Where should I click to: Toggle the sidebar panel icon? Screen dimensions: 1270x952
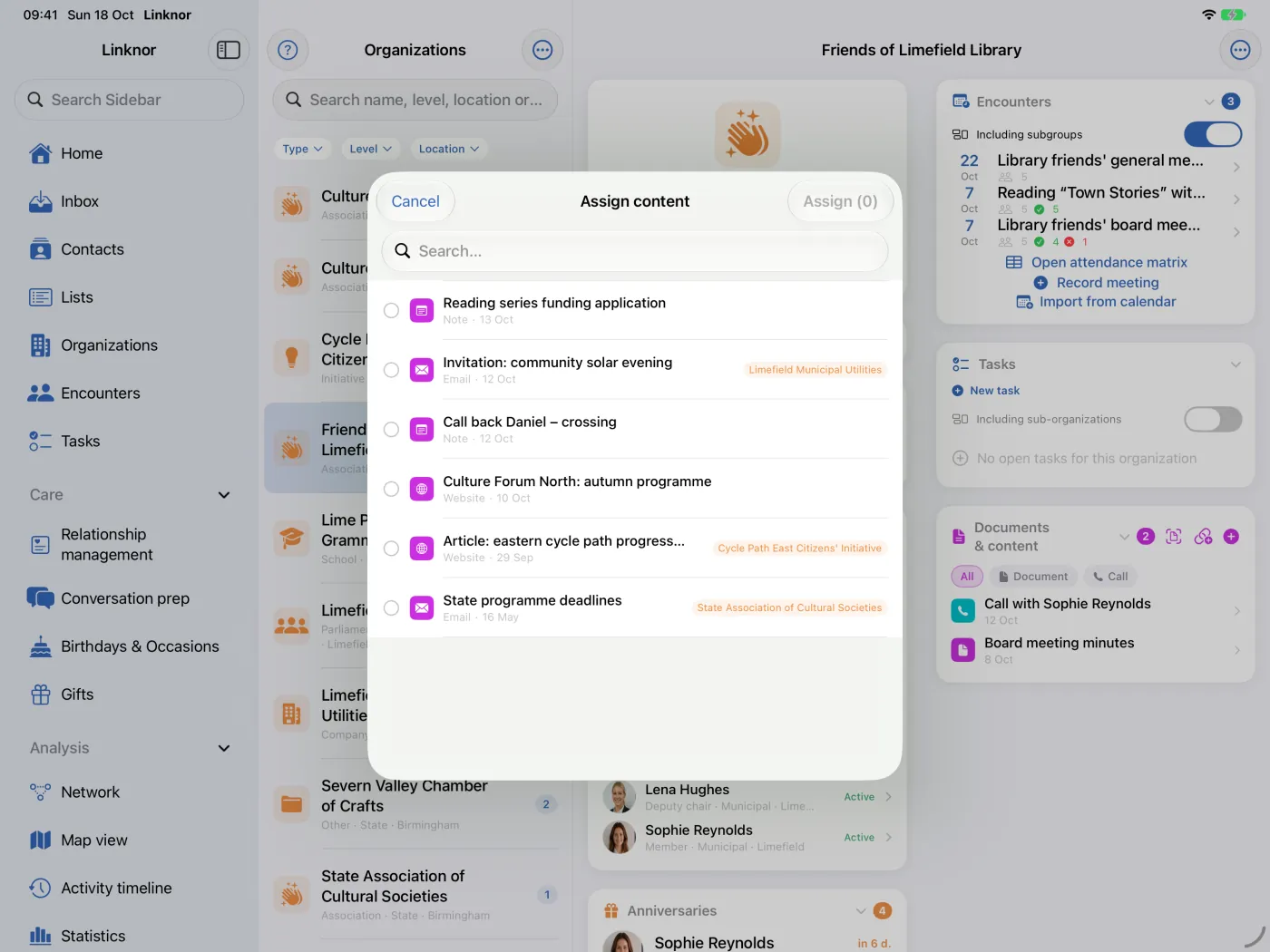click(229, 50)
